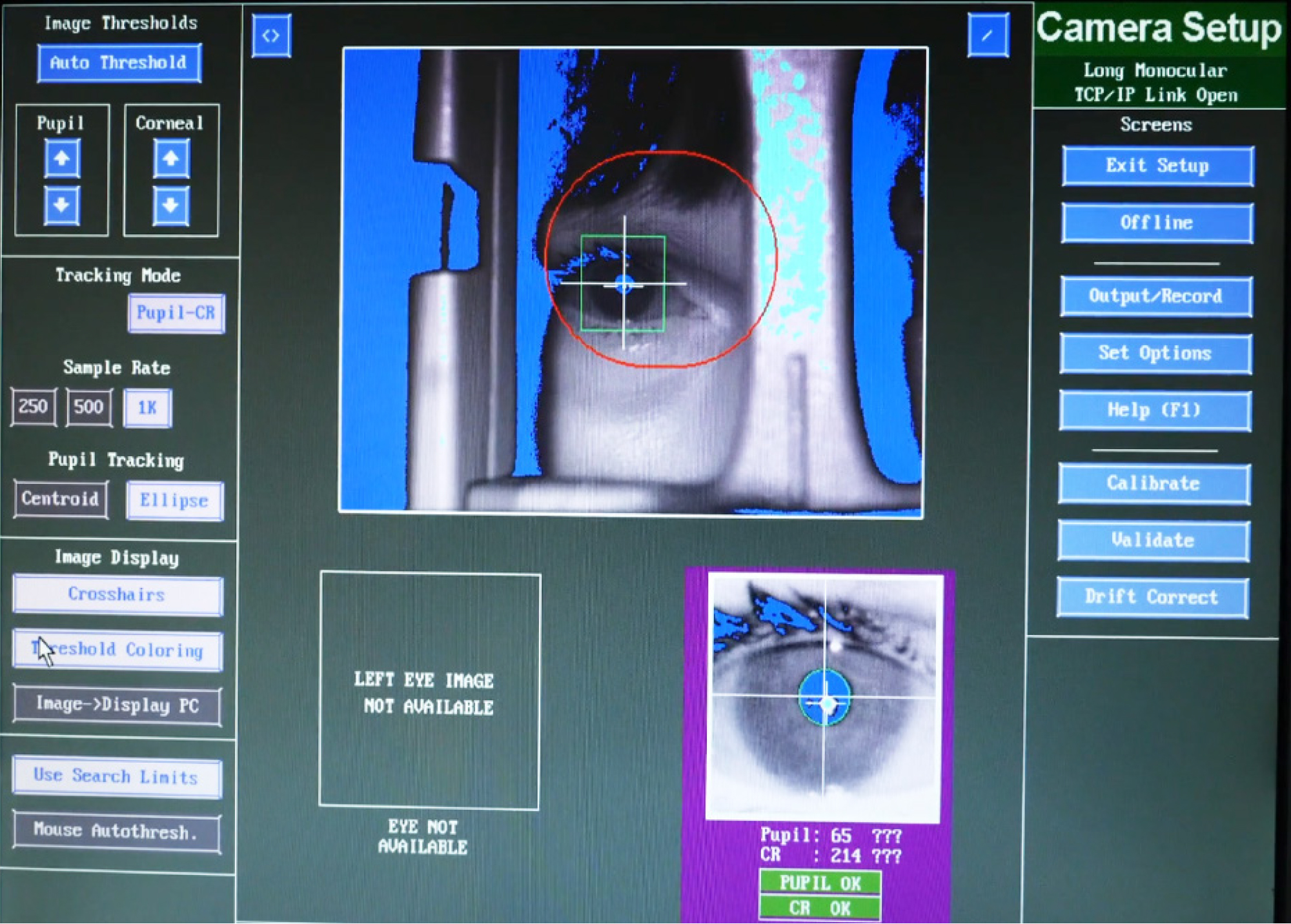Click the CR : 214 value readout
This screenshot has width=1291, height=924.
coord(831,856)
